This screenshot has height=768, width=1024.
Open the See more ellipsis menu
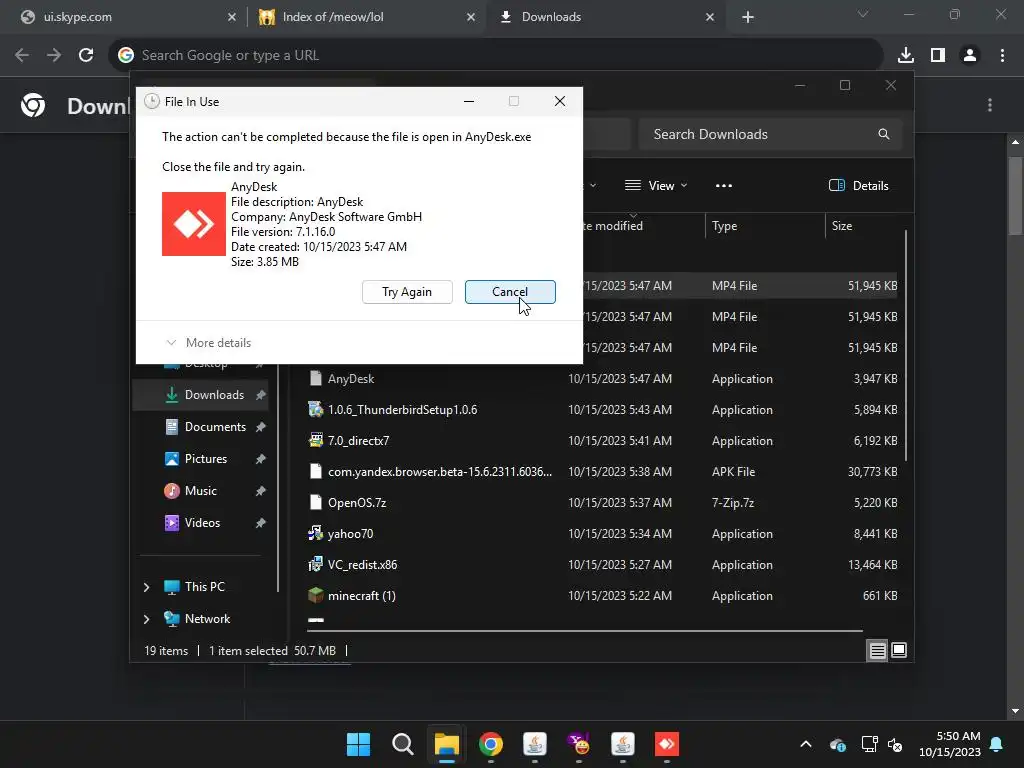click(724, 186)
